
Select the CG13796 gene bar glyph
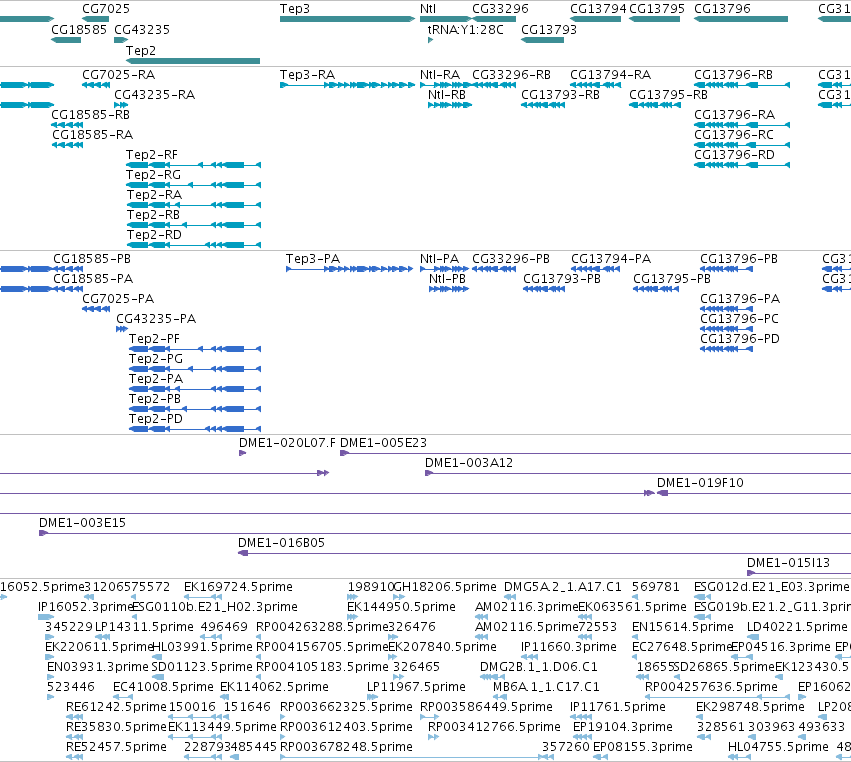pos(741,19)
